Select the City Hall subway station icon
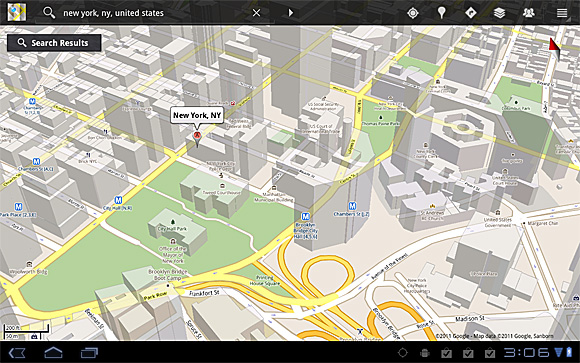Image resolution: width=580 pixels, height=363 pixels. pos(118,200)
